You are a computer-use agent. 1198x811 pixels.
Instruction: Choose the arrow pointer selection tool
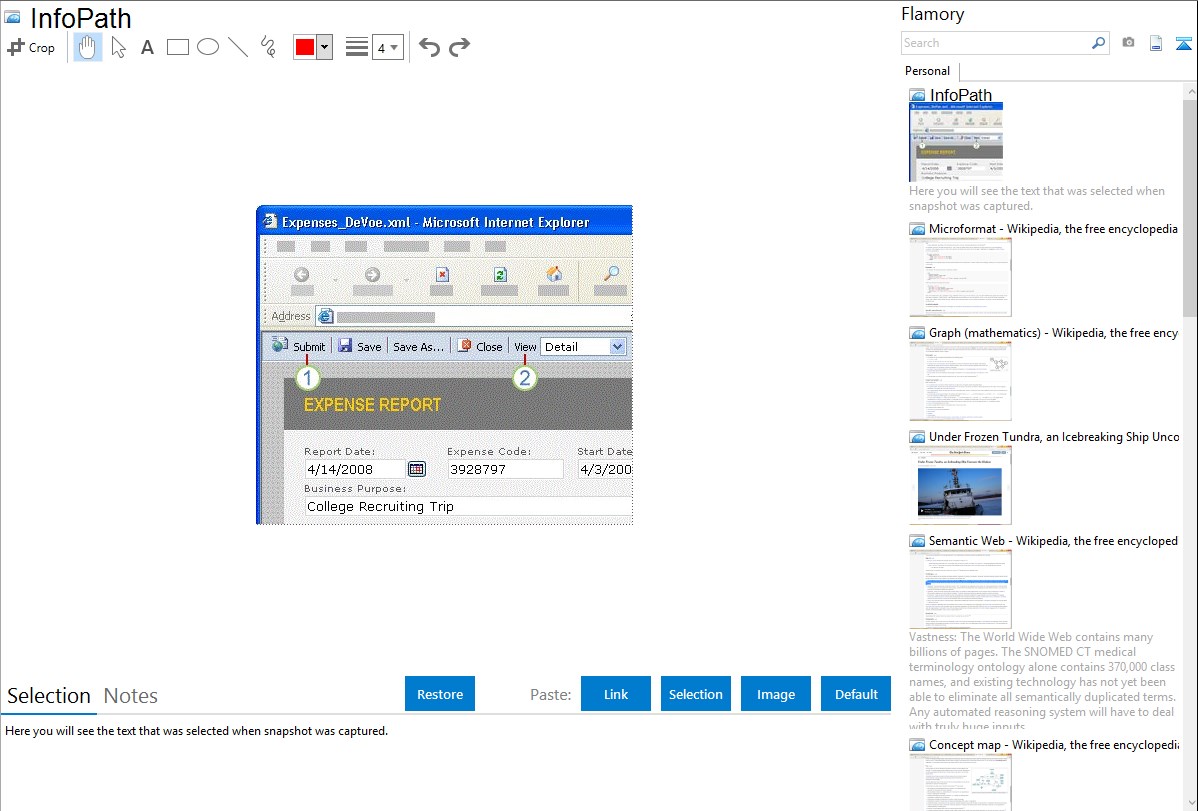point(119,47)
